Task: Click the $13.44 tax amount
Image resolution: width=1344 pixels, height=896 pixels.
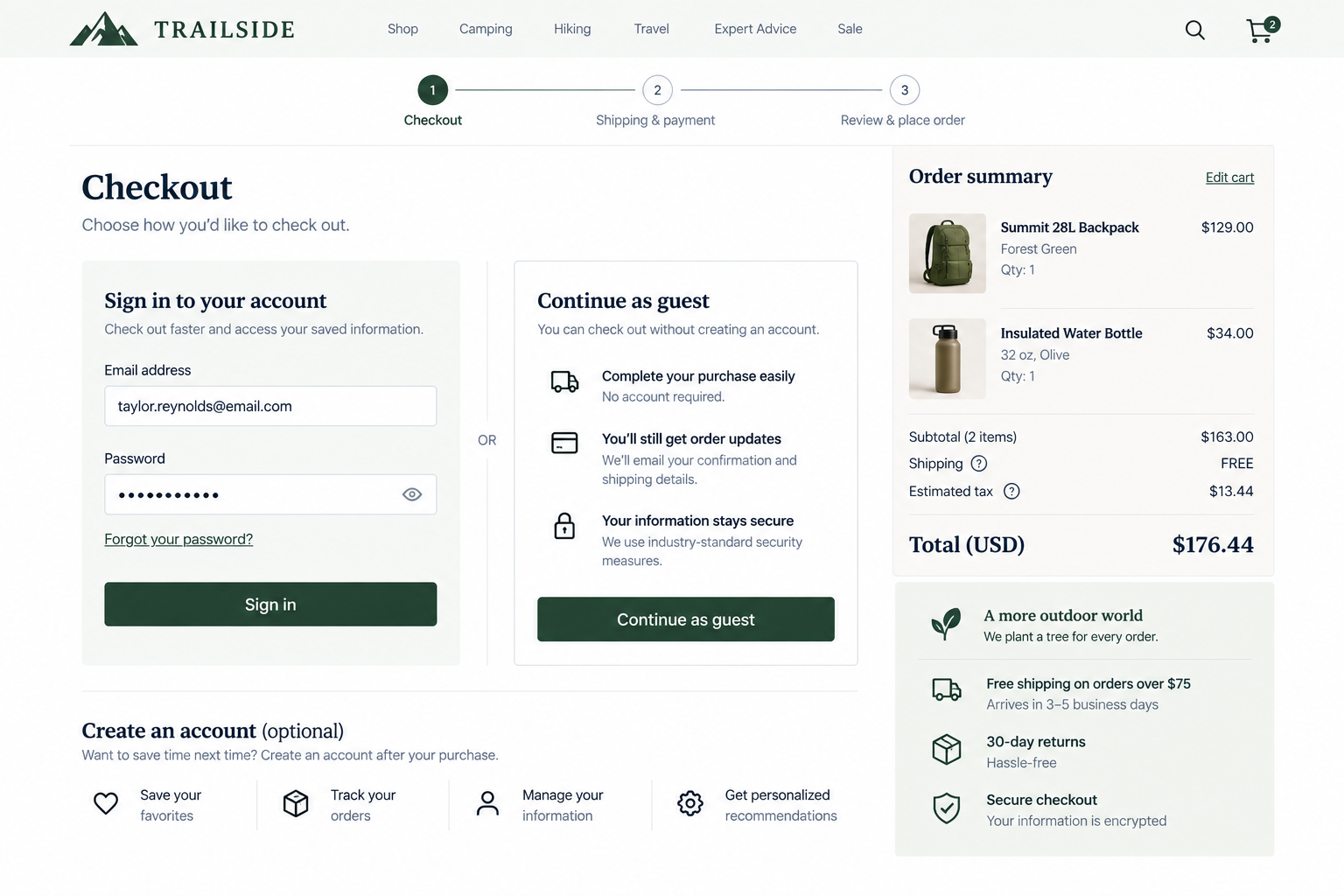Action: pyautogui.click(x=1231, y=492)
